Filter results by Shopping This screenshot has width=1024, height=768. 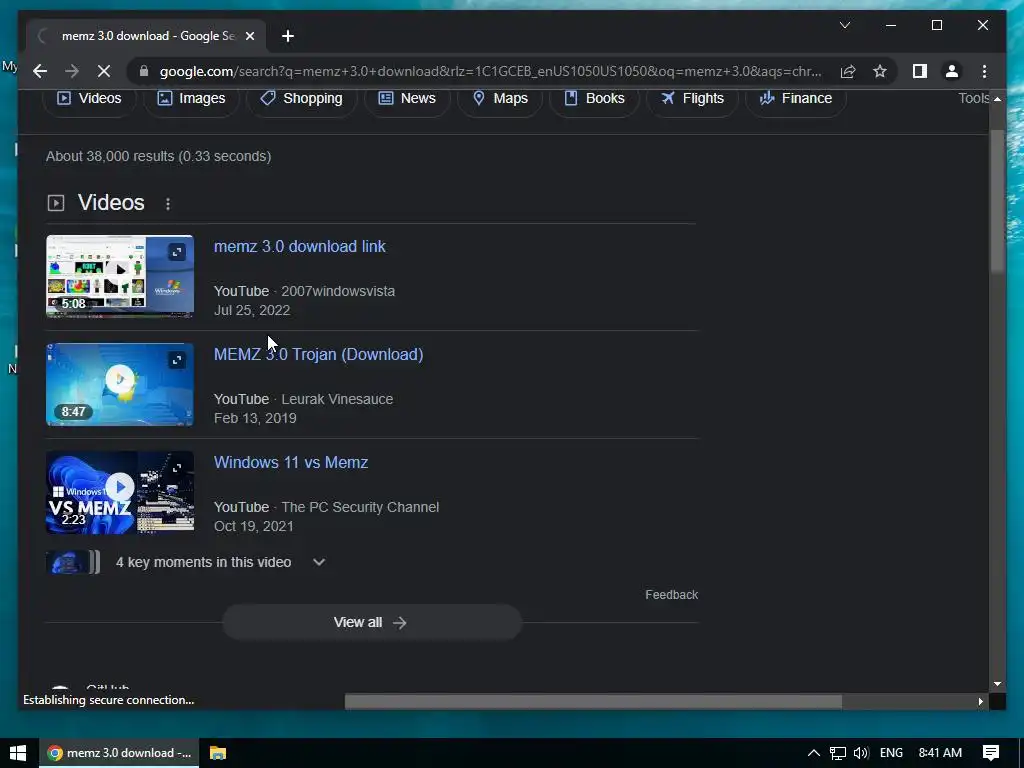[301, 98]
